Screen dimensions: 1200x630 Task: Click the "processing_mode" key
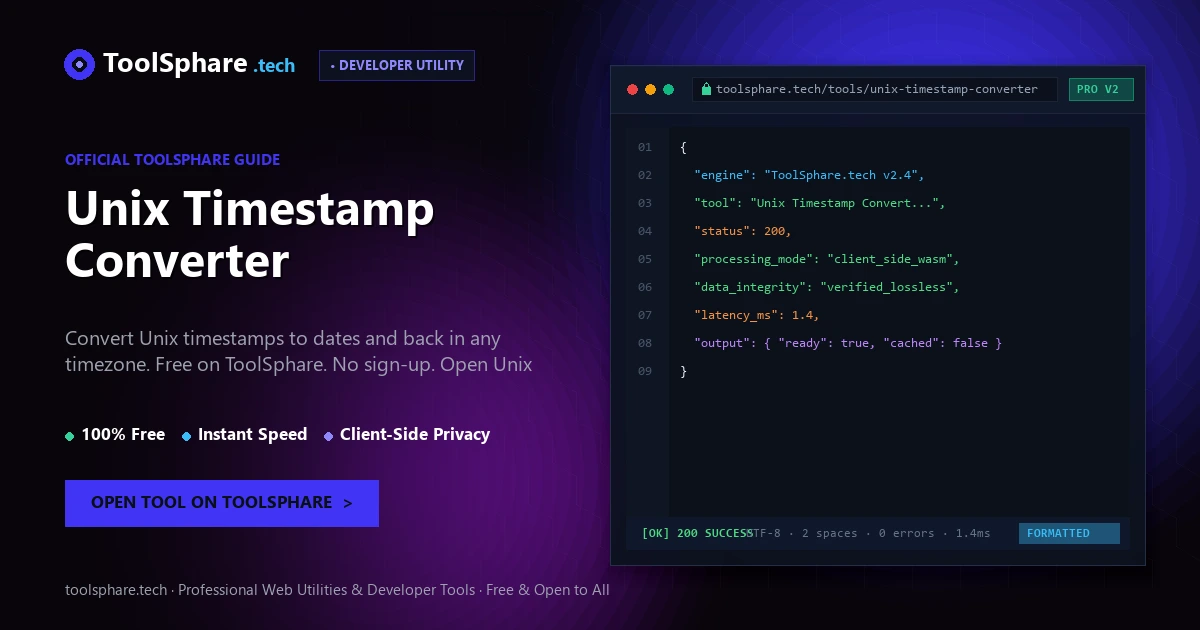pyautogui.click(x=753, y=259)
